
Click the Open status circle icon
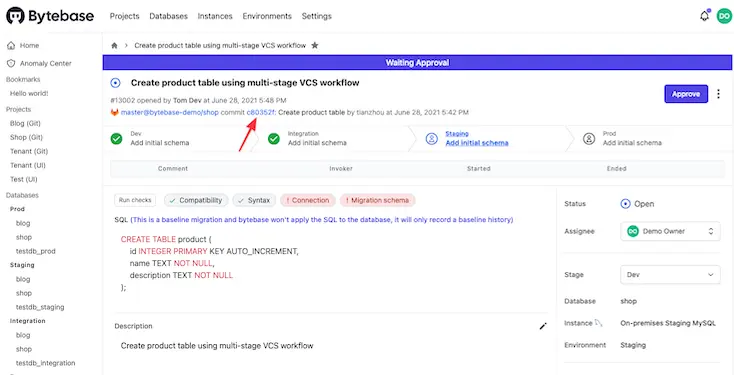pyautogui.click(x=625, y=204)
